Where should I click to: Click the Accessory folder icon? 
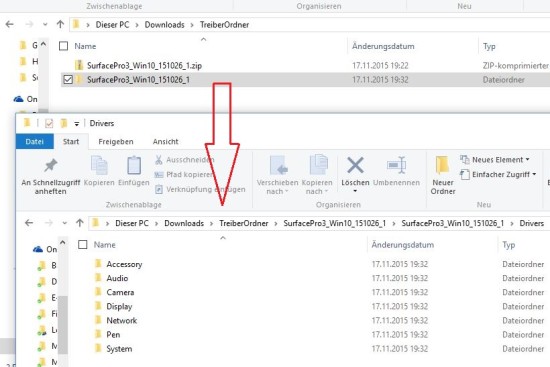pyautogui.click(x=99, y=263)
